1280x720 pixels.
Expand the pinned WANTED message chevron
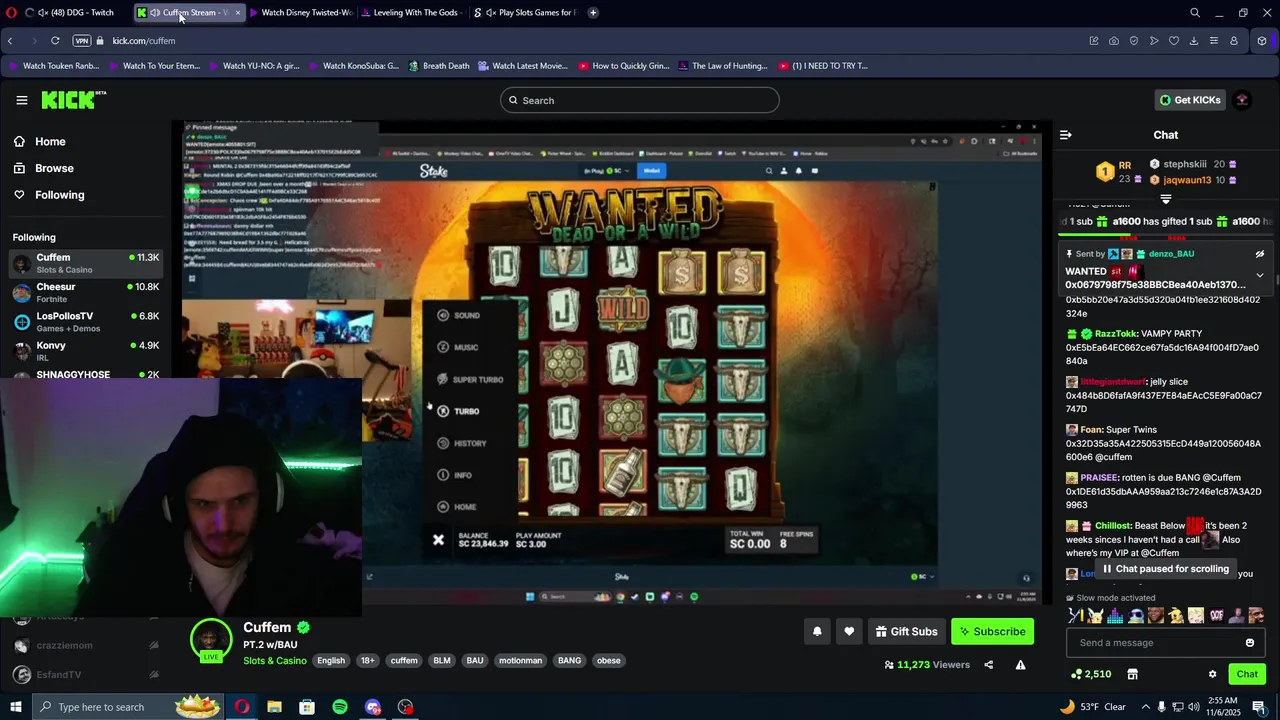[x=1260, y=275]
